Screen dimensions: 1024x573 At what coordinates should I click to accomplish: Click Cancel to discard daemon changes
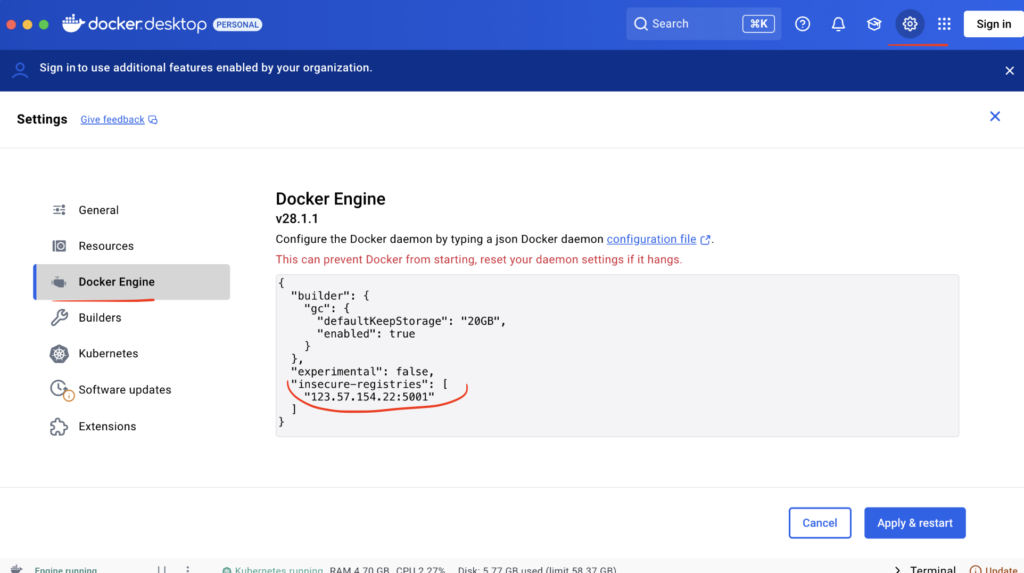[820, 523]
